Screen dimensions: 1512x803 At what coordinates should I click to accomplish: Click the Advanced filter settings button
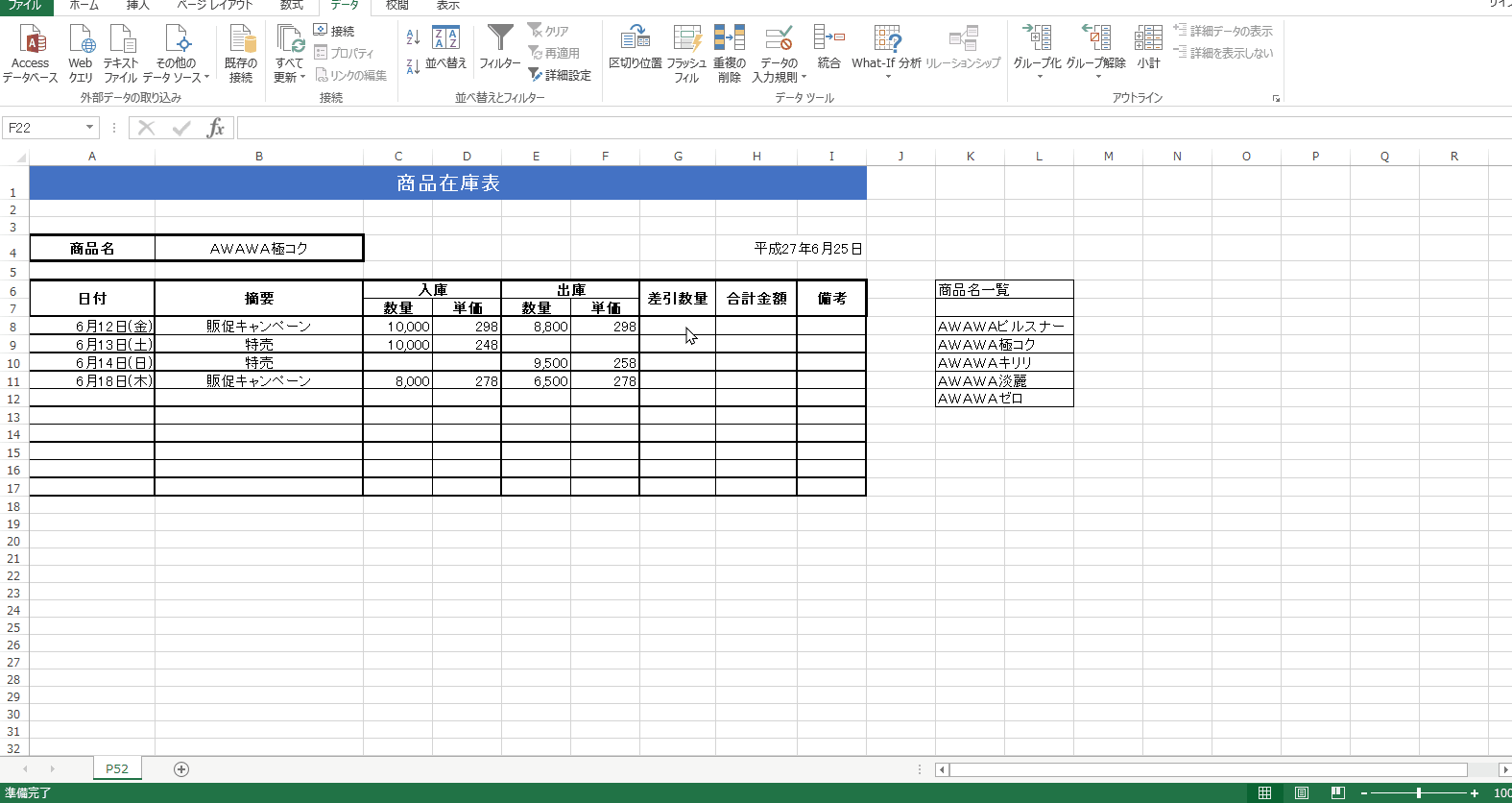tap(560, 75)
